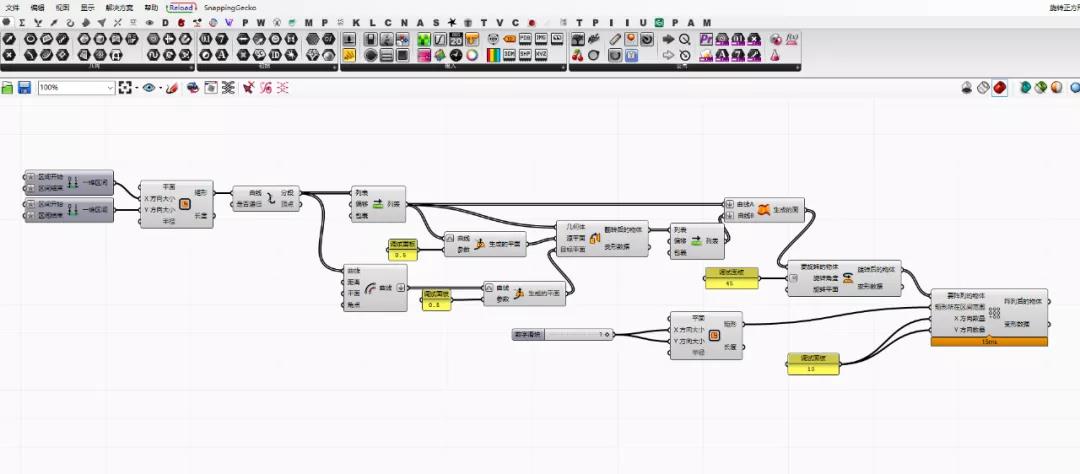Open file with the green folder icon
Image resolution: width=1080 pixels, height=474 pixels.
[x=8, y=87]
